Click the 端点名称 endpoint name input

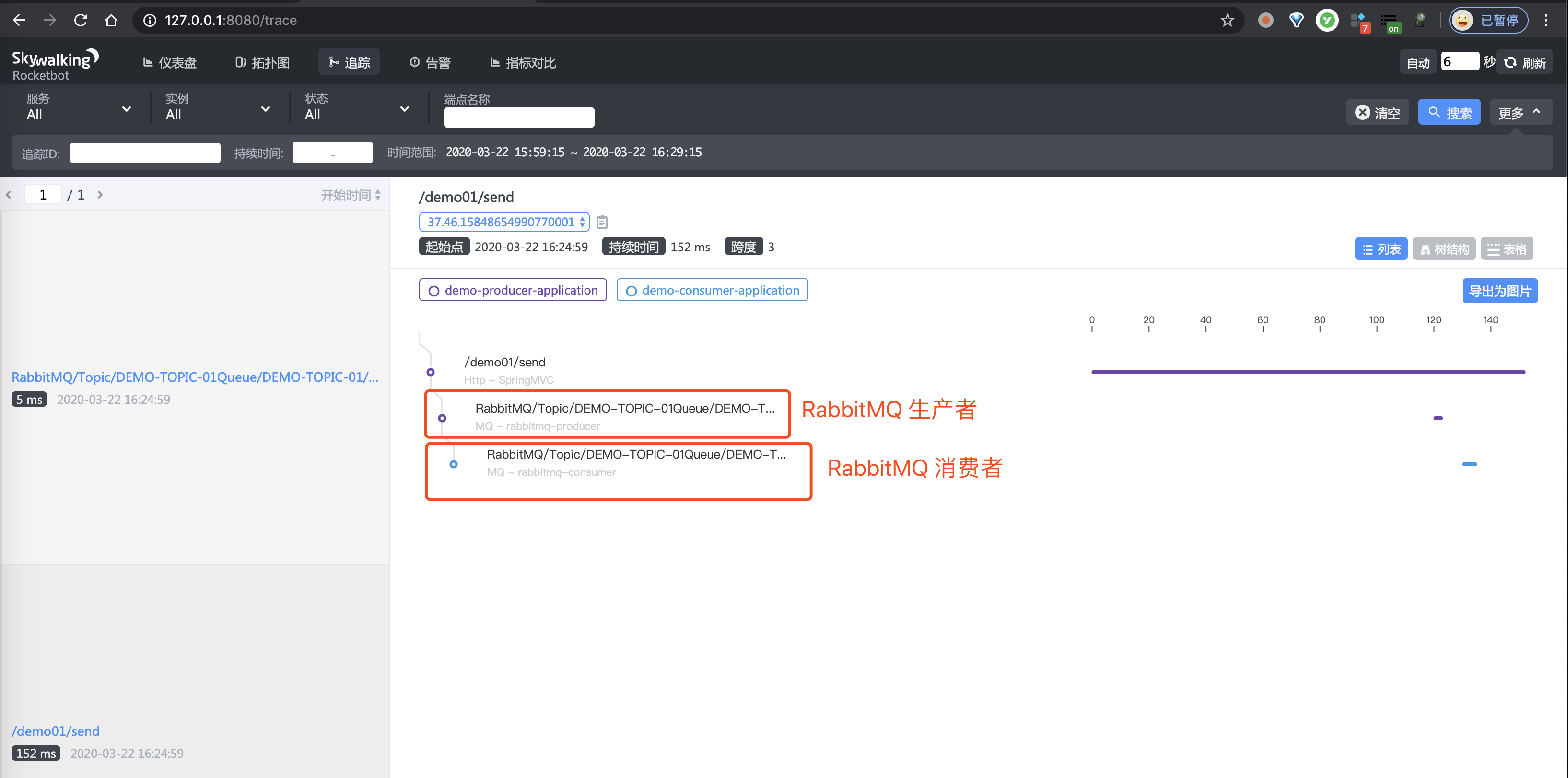coord(519,118)
